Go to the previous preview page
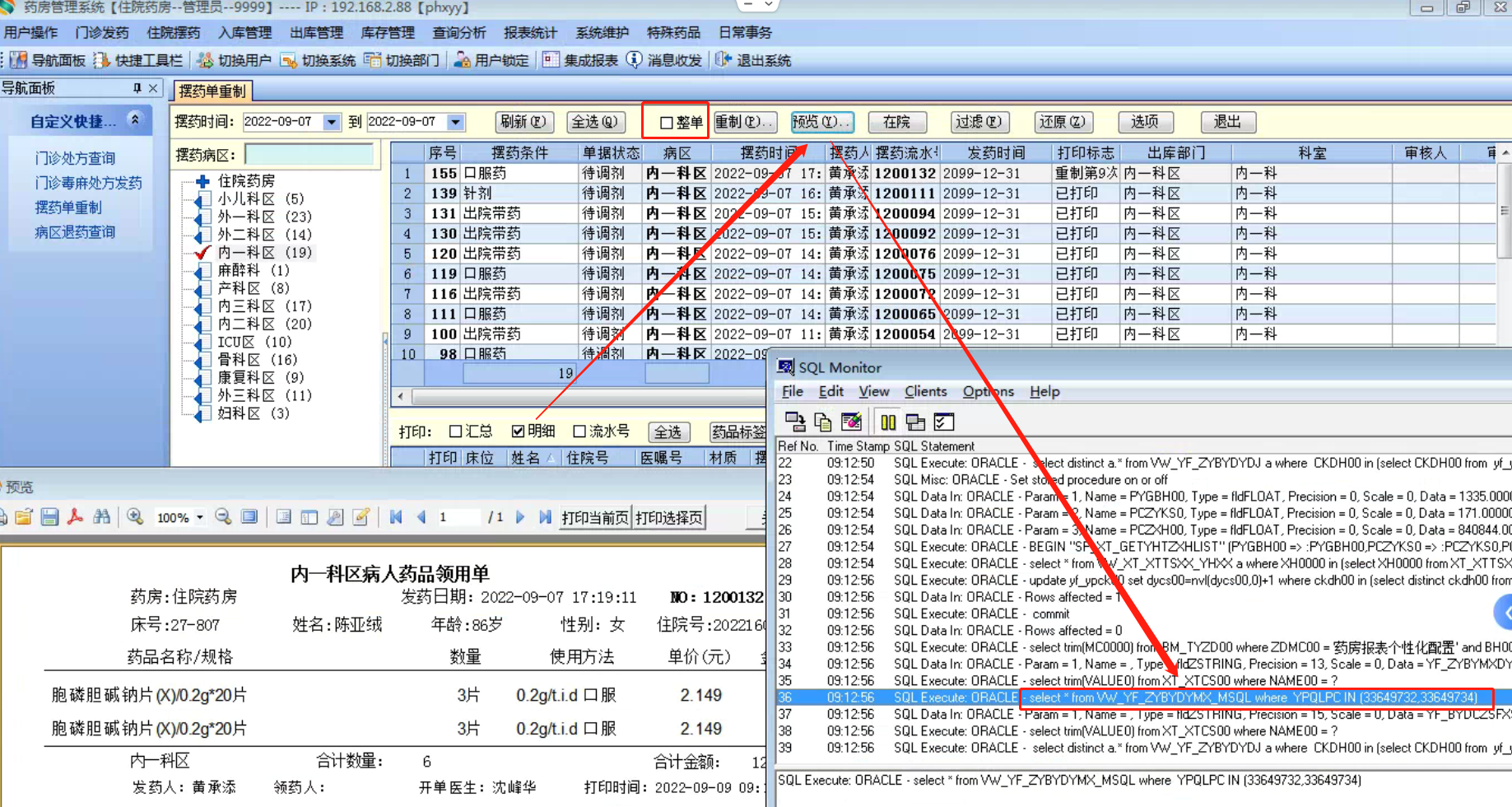The width and height of the screenshot is (1512, 807). point(421,517)
